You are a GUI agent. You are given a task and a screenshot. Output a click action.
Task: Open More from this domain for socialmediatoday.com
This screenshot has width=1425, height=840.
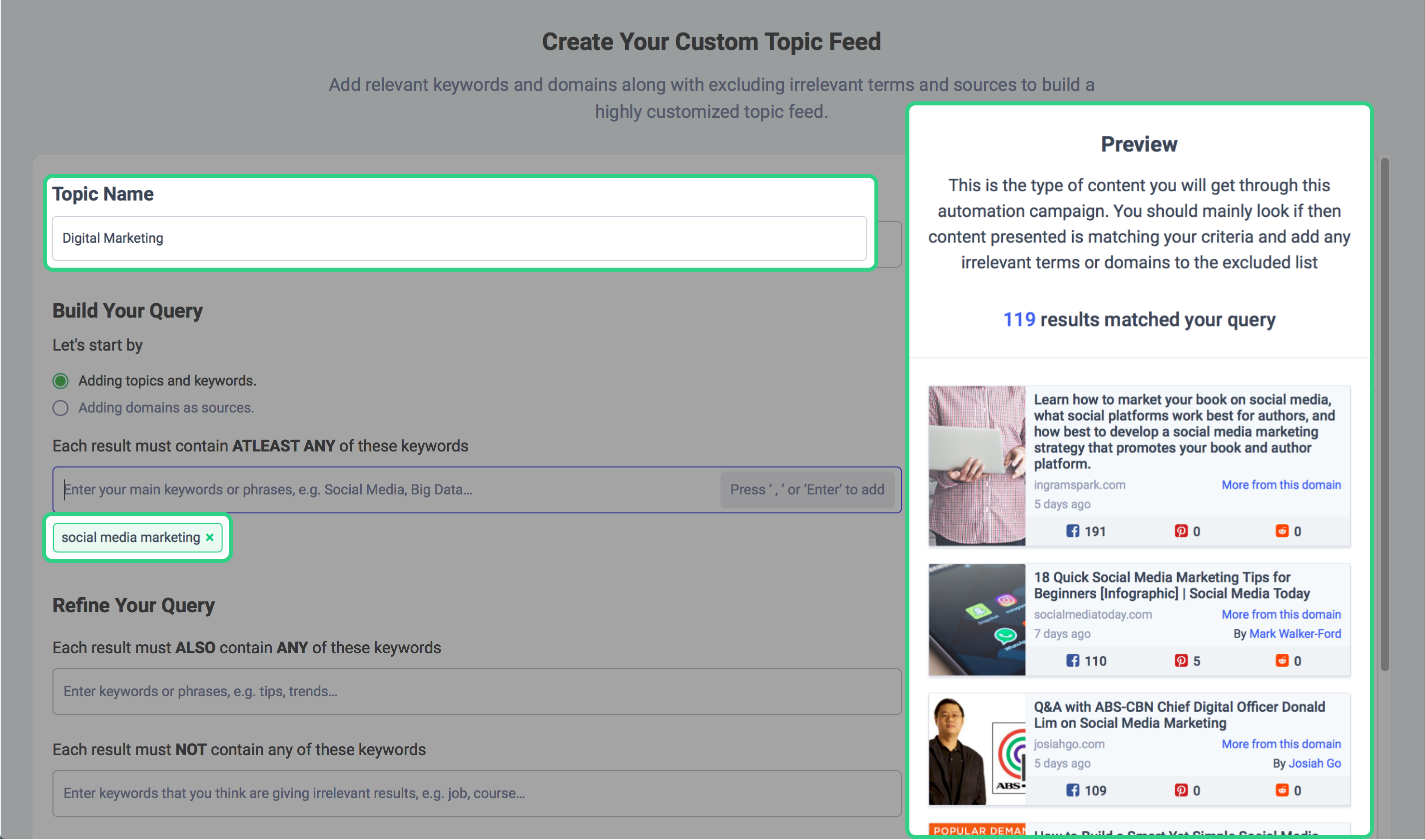(1281, 615)
